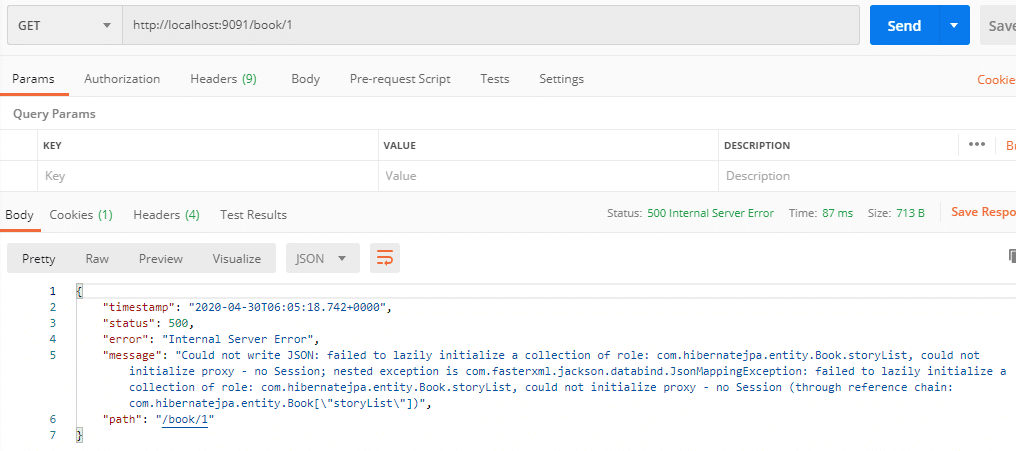
Task: Switch response view to Raw
Action: point(97,258)
